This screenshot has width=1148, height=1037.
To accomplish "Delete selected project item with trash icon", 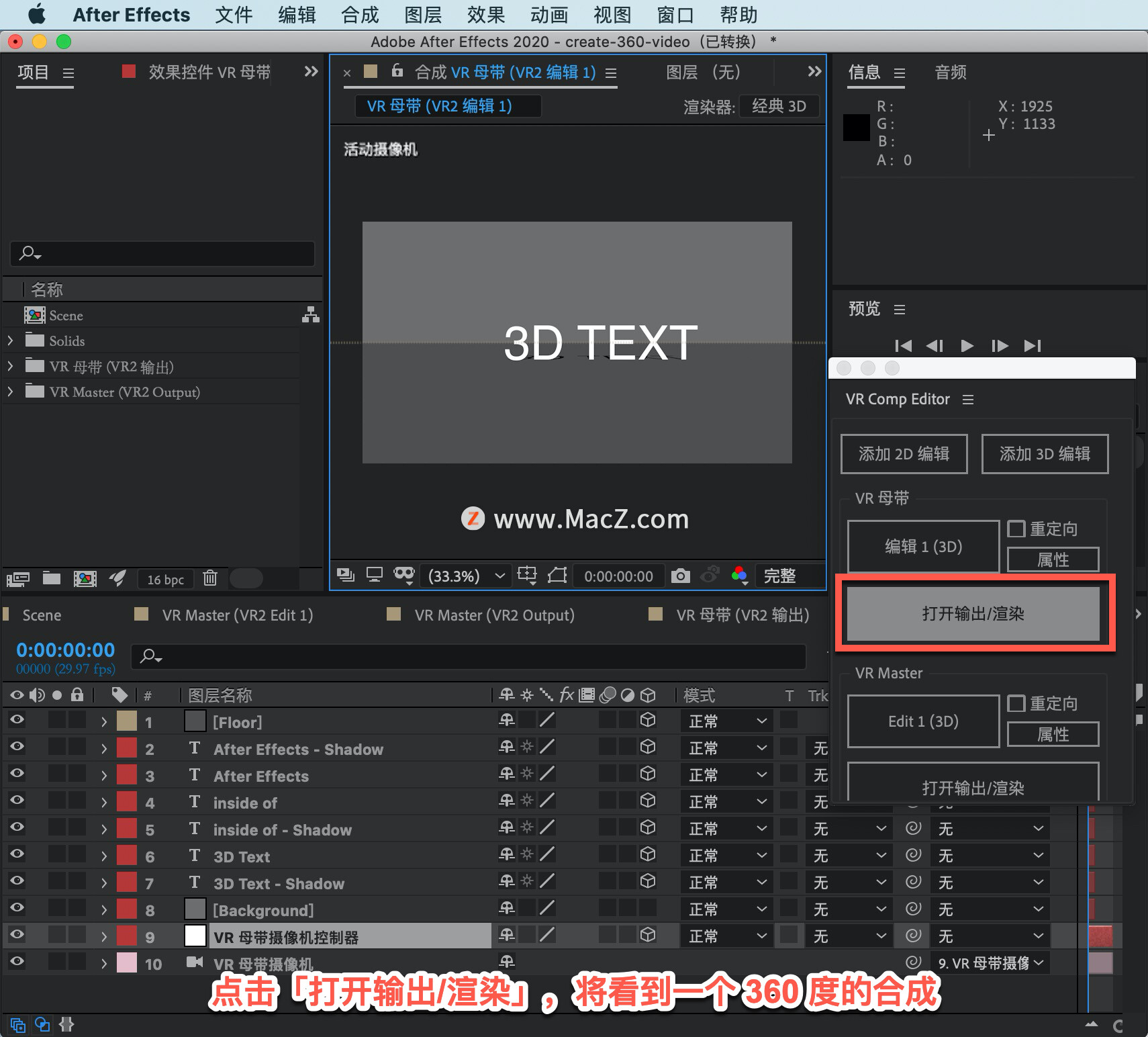I will tap(210, 578).
